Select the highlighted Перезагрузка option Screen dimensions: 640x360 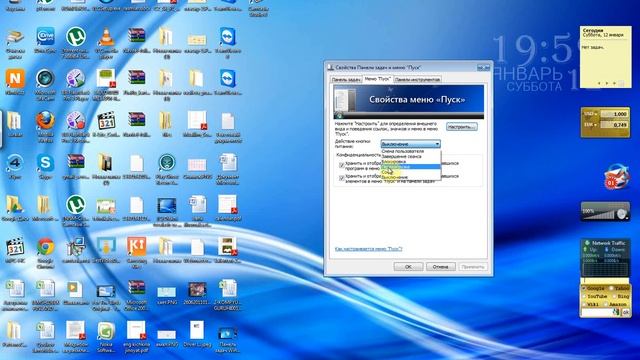tap(411, 167)
